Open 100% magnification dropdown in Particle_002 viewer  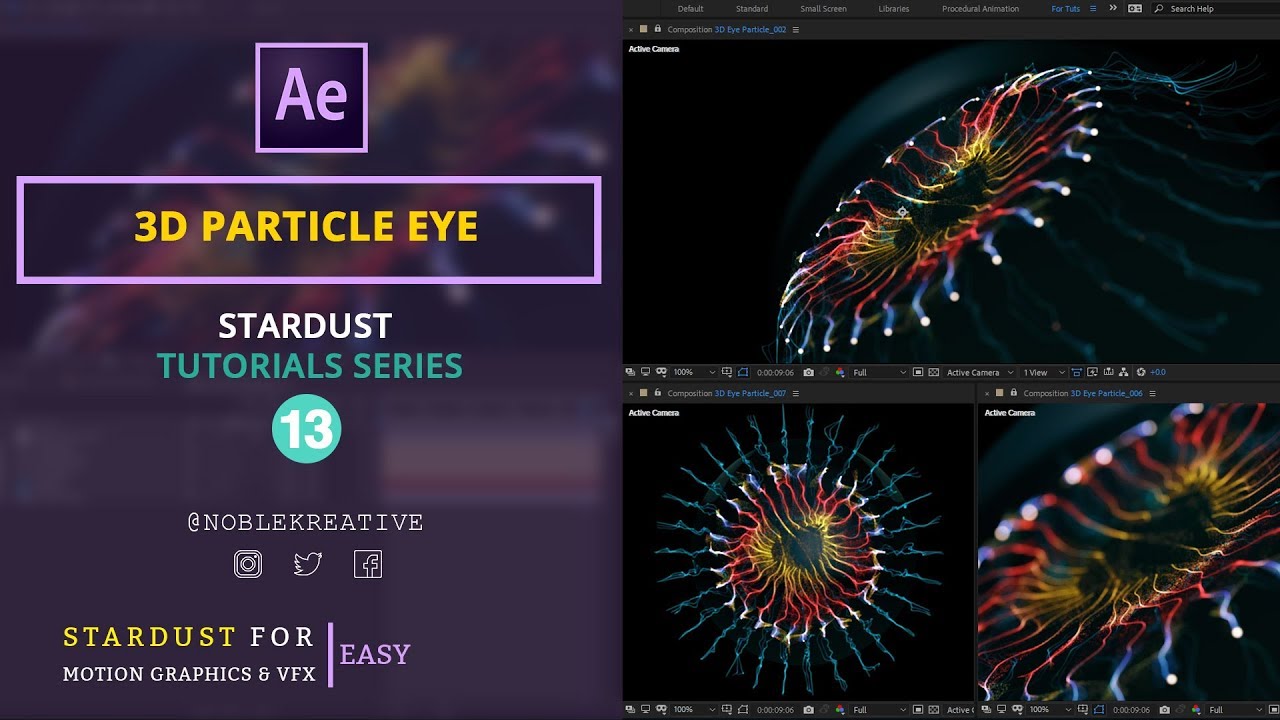tap(693, 372)
